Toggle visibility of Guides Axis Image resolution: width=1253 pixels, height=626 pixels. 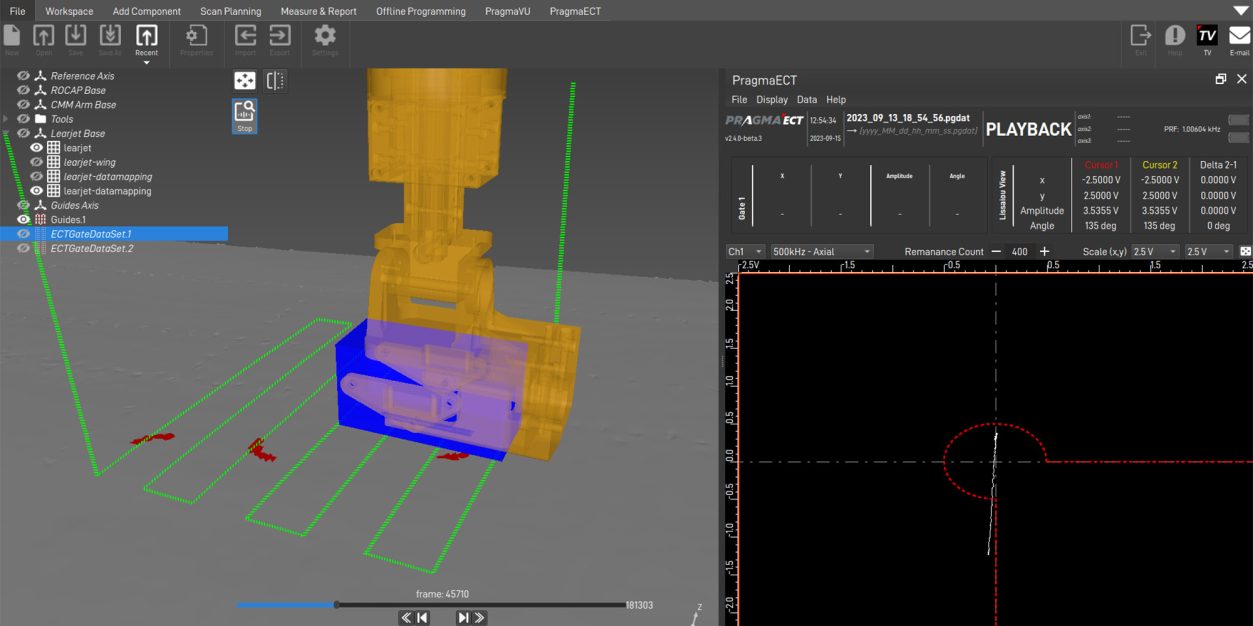(x=24, y=205)
